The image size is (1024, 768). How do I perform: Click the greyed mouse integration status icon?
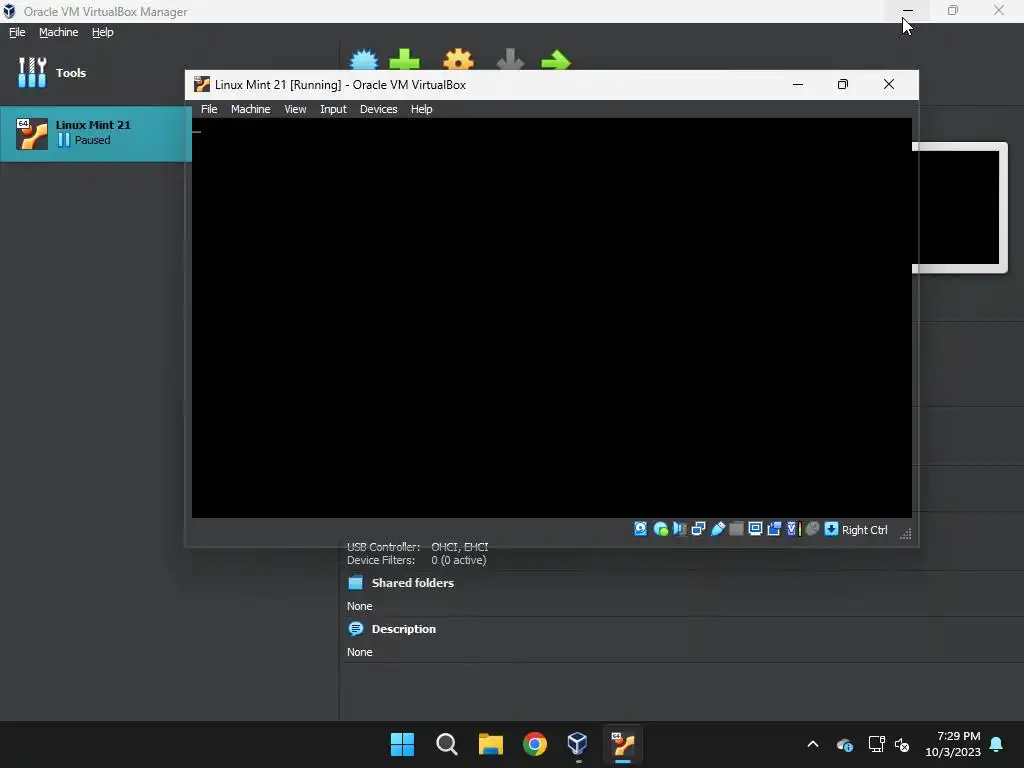click(812, 529)
